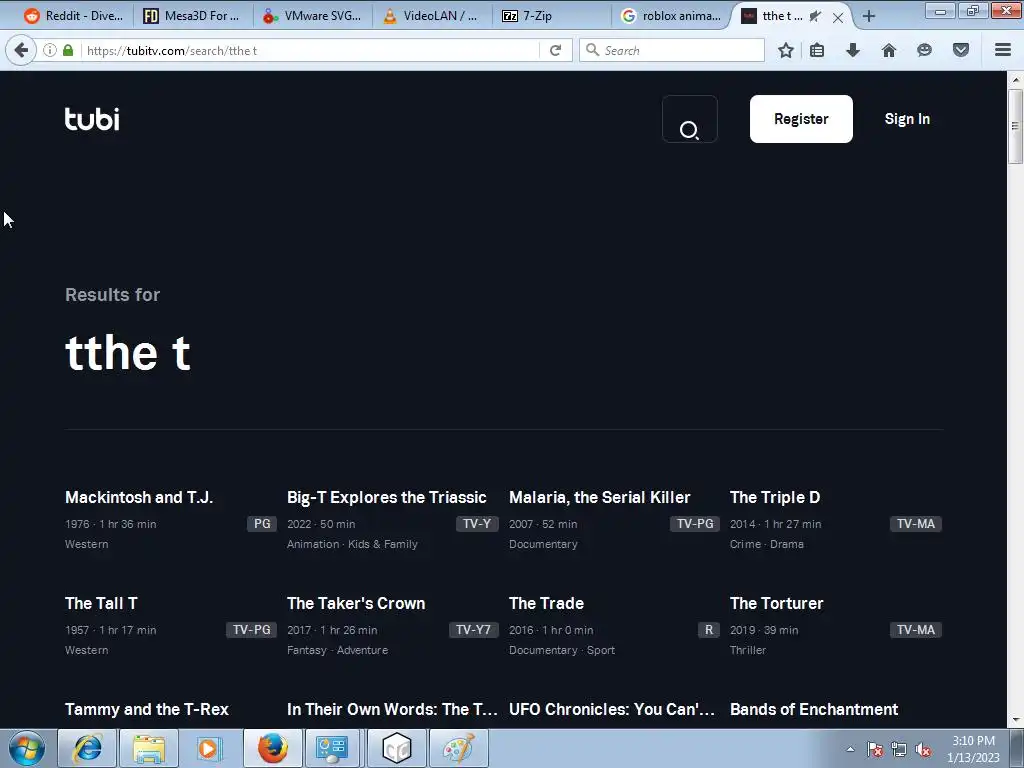Click the TV-Y7 rating badge
Viewport: 1024px width, 768px height.
(x=473, y=630)
